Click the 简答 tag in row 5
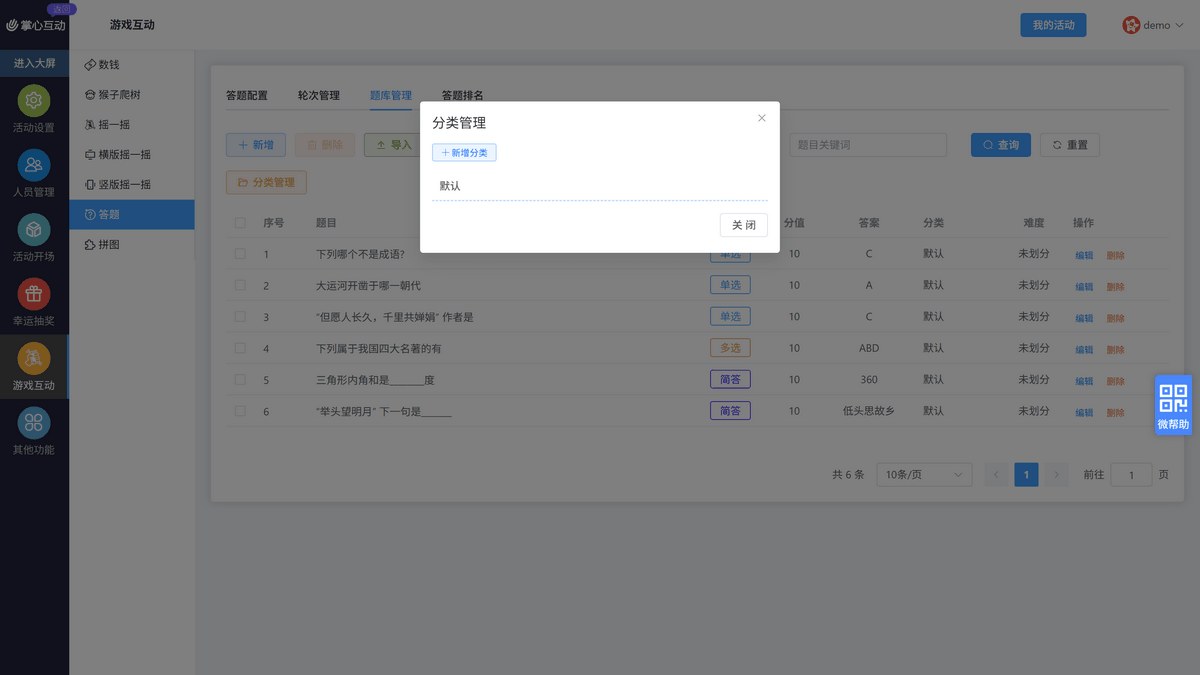 [x=730, y=380]
